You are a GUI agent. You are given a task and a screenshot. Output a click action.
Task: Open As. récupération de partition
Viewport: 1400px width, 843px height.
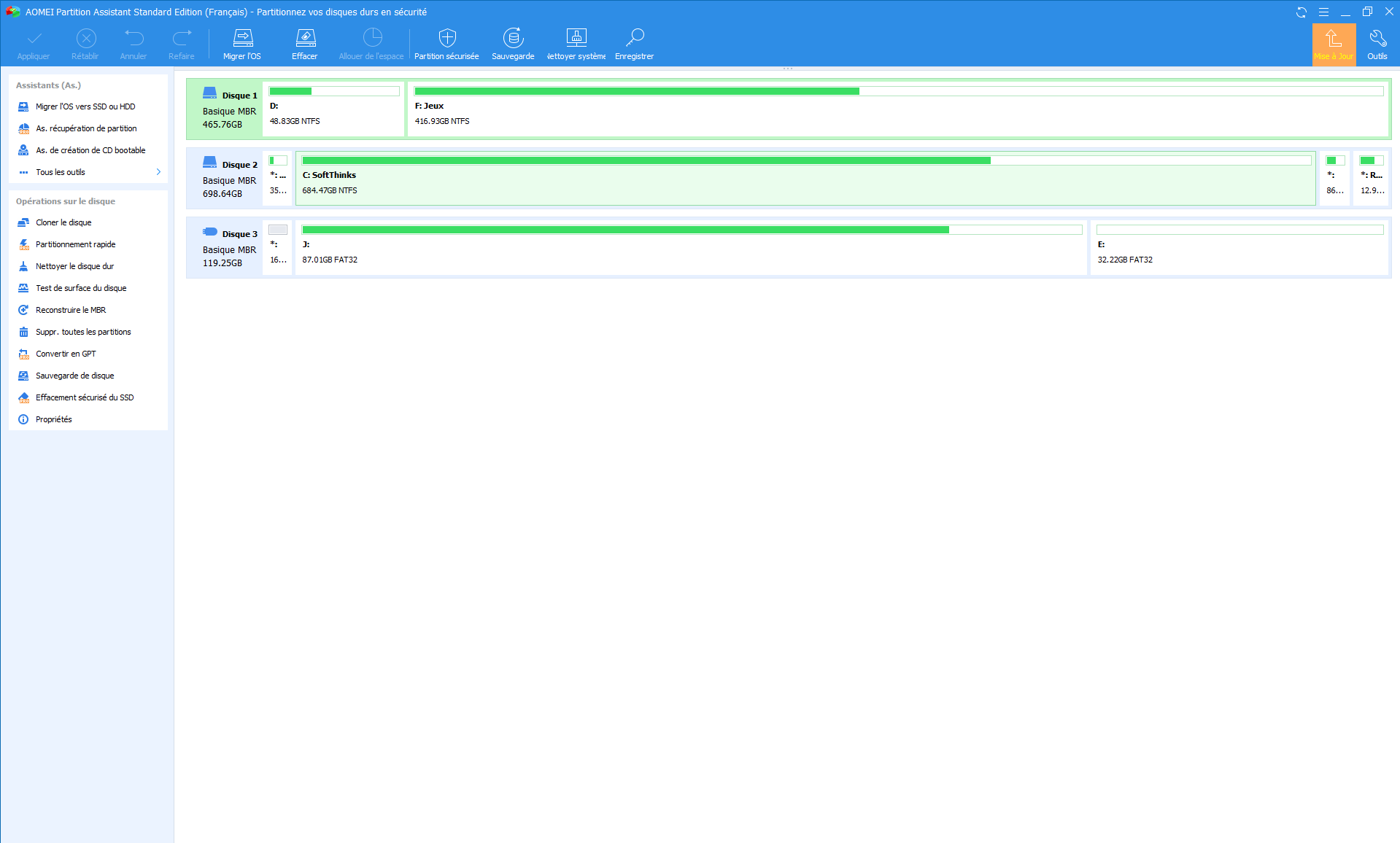click(x=88, y=128)
